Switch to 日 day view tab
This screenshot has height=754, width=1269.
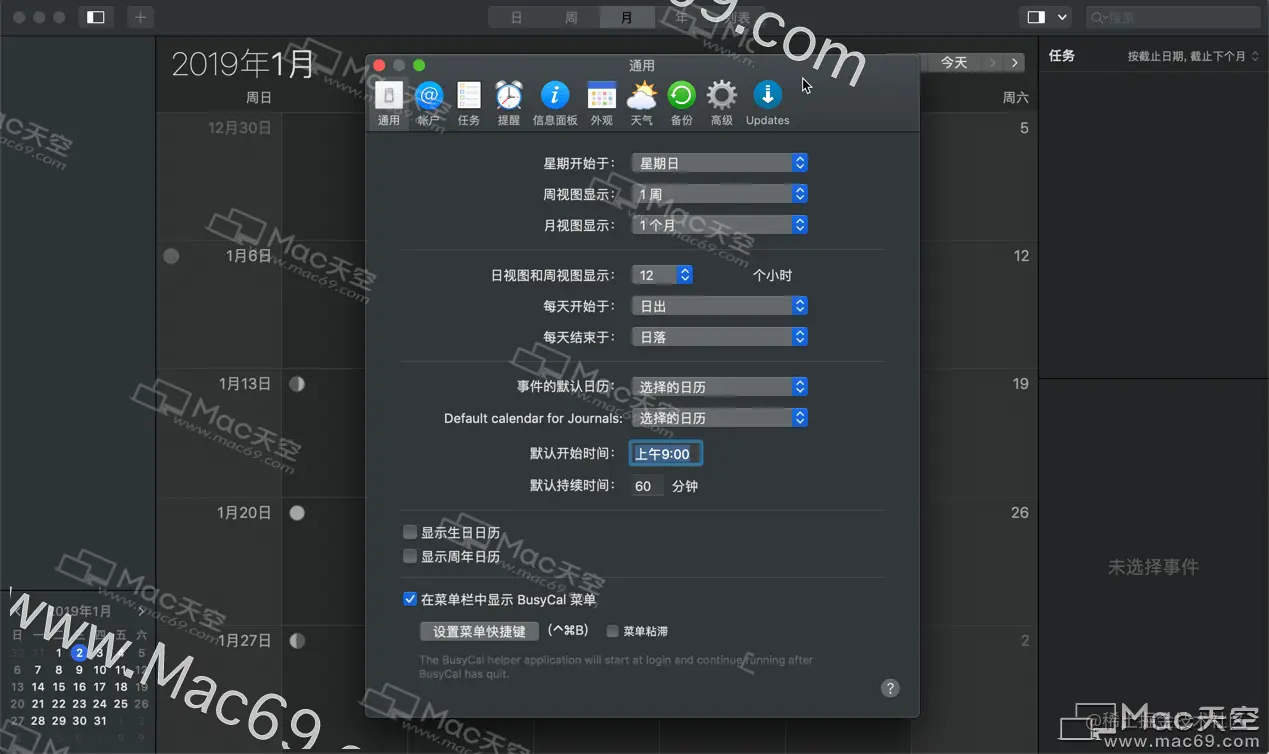pos(516,18)
